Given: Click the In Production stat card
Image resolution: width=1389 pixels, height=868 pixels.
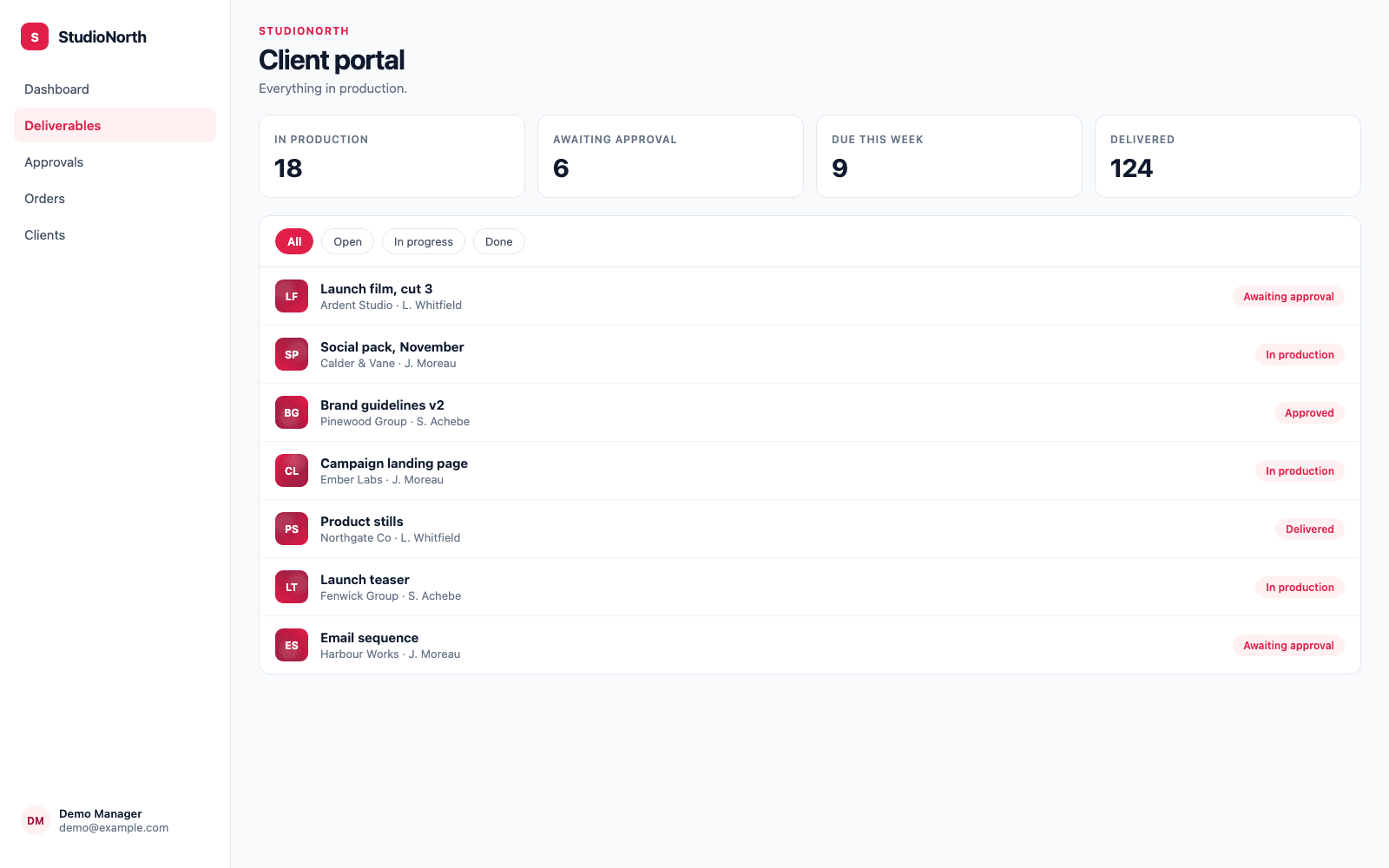Looking at the screenshot, I should (392, 156).
